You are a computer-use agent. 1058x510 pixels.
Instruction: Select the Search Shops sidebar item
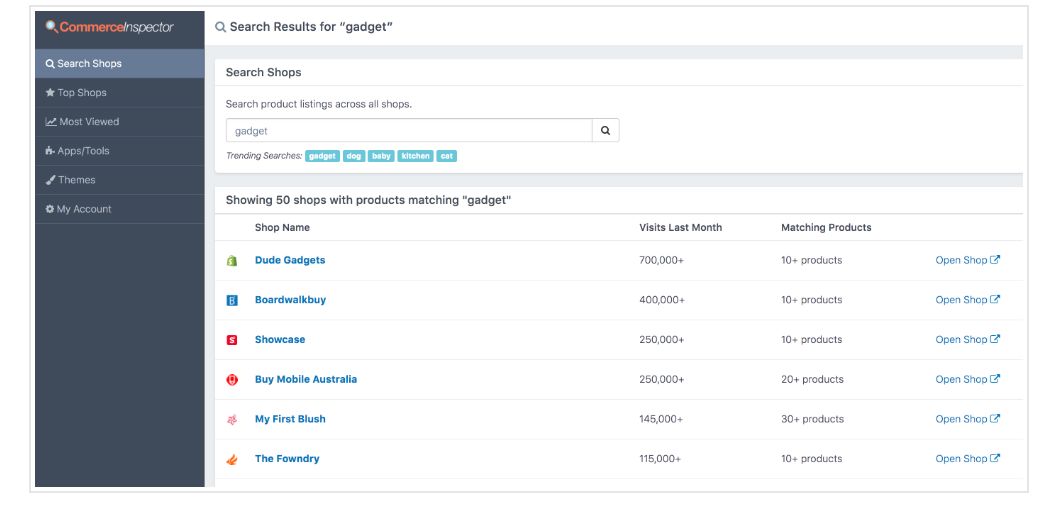(x=89, y=64)
